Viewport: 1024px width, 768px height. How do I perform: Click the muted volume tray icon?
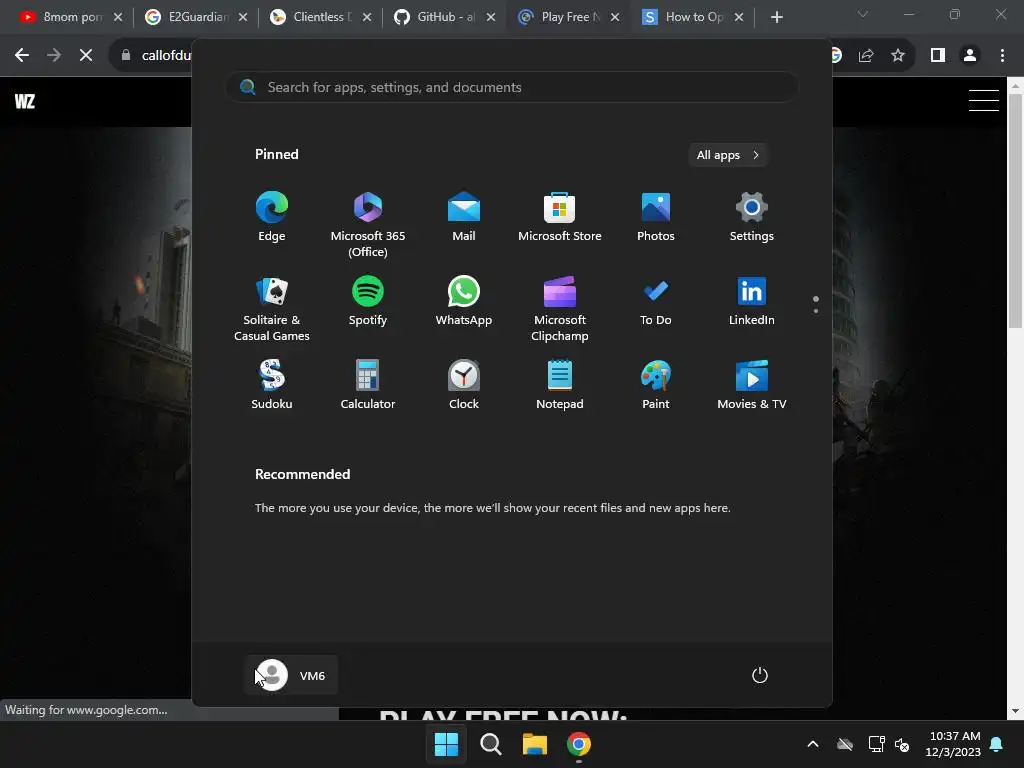click(x=903, y=744)
